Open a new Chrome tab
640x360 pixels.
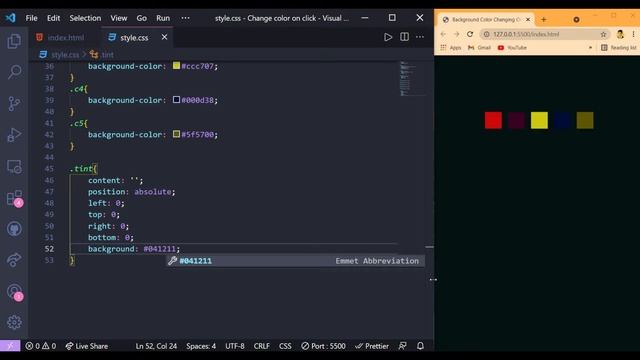click(544, 19)
